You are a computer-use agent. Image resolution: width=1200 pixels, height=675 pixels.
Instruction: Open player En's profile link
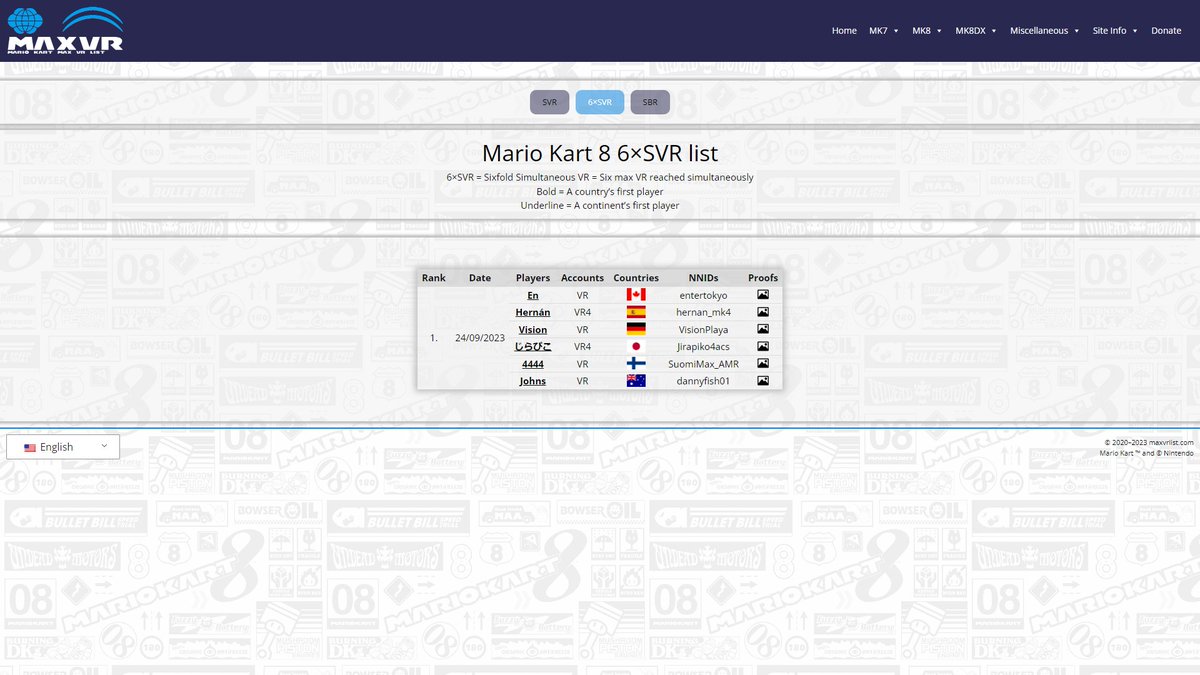click(x=533, y=295)
